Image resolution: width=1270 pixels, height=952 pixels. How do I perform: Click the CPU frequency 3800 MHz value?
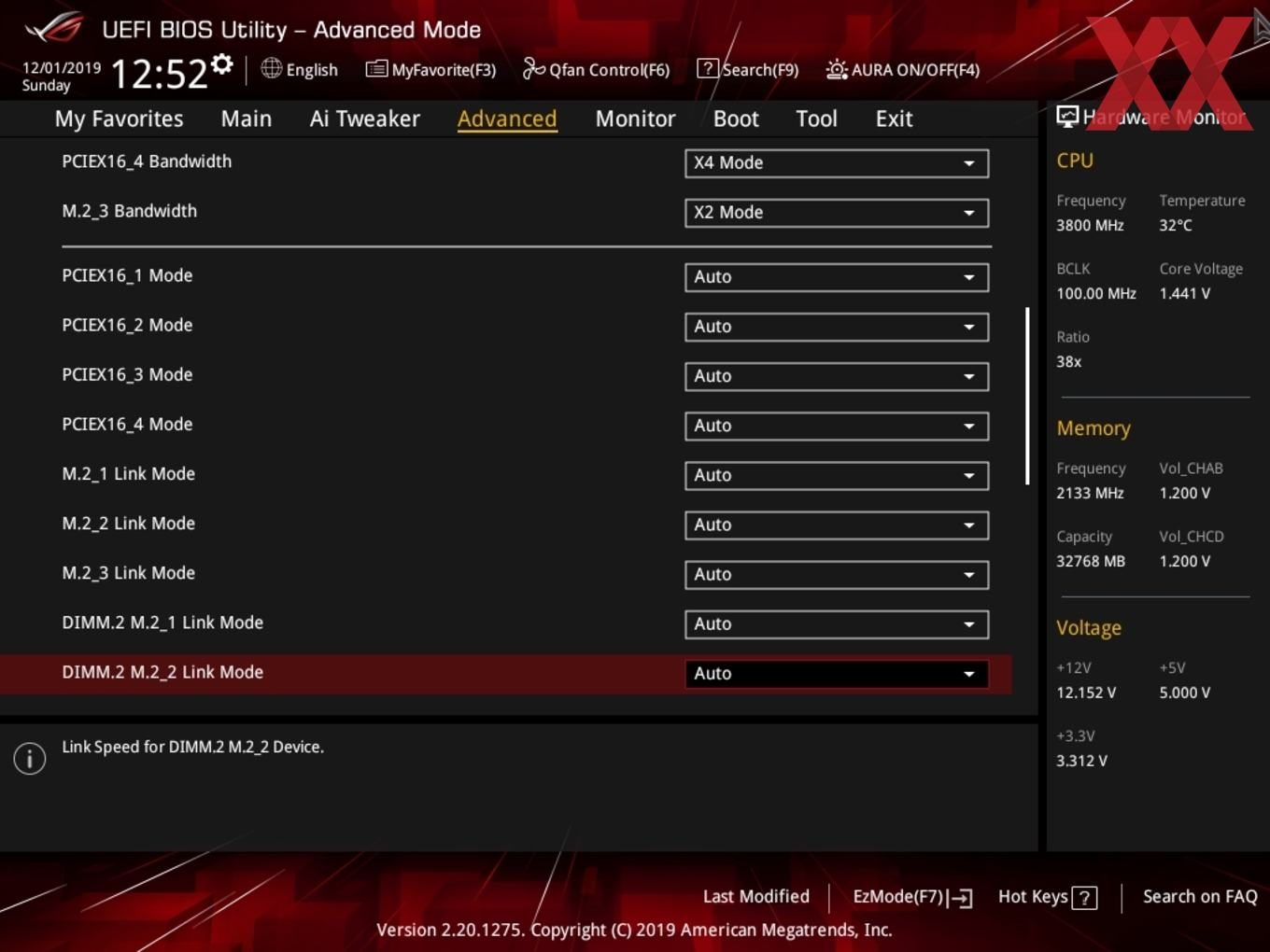coord(1090,225)
